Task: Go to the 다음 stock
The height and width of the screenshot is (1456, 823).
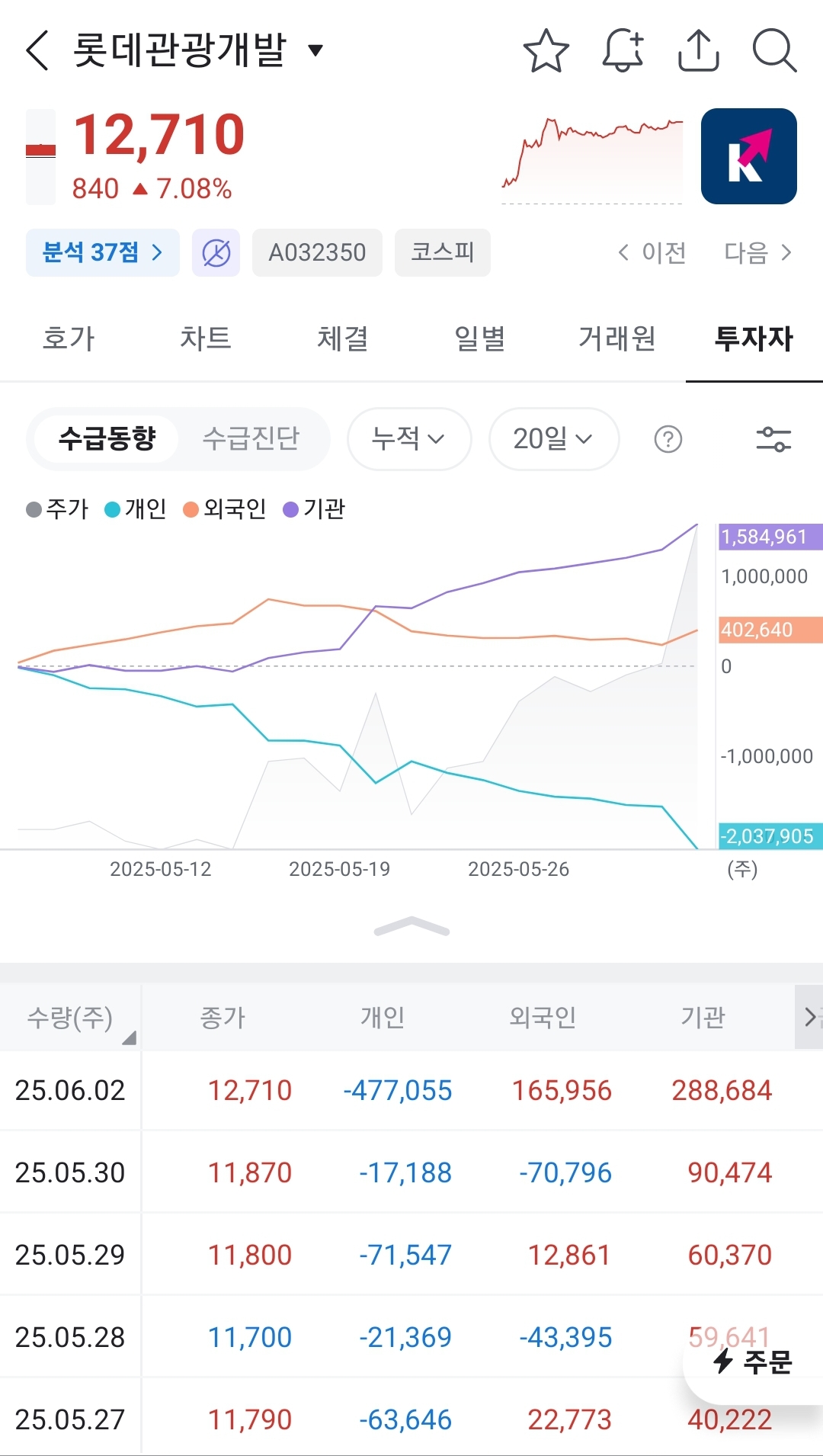Action: (x=758, y=252)
